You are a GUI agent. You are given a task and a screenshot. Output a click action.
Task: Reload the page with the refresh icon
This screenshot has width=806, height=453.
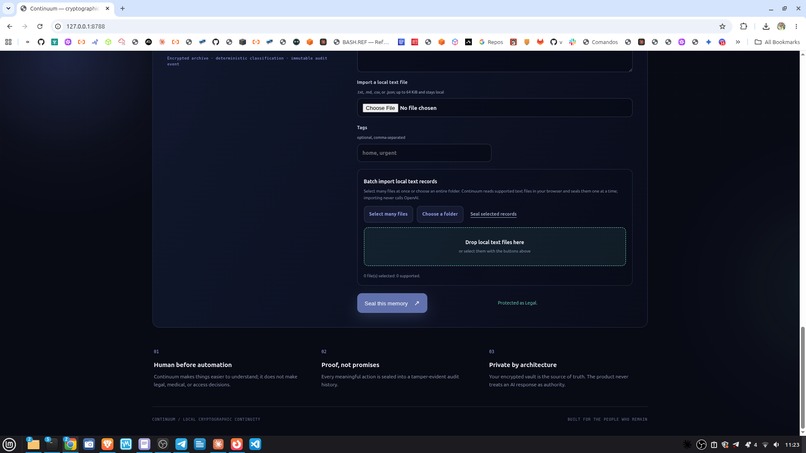(40, 26)
